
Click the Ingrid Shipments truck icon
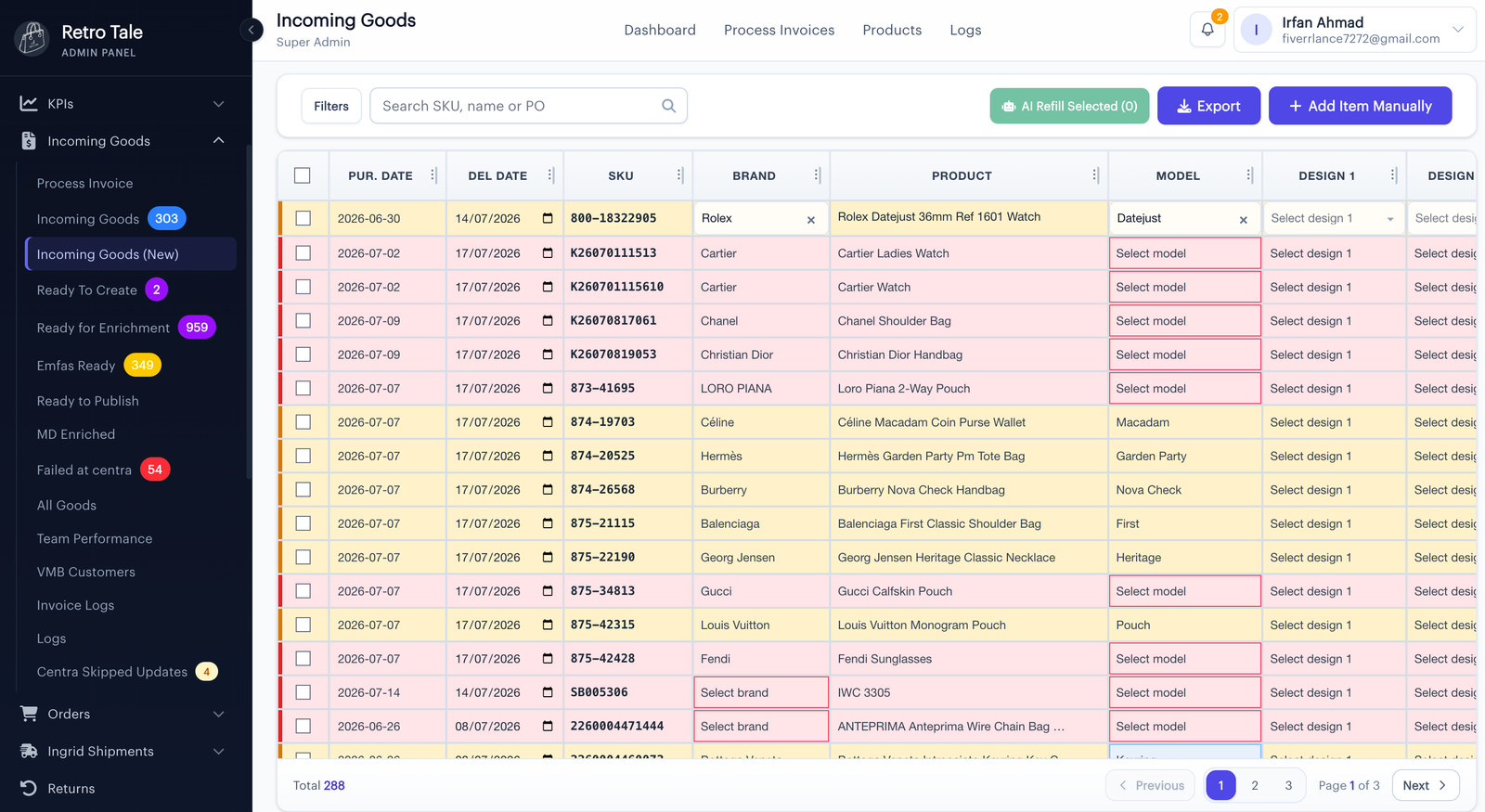click(29, 751)
